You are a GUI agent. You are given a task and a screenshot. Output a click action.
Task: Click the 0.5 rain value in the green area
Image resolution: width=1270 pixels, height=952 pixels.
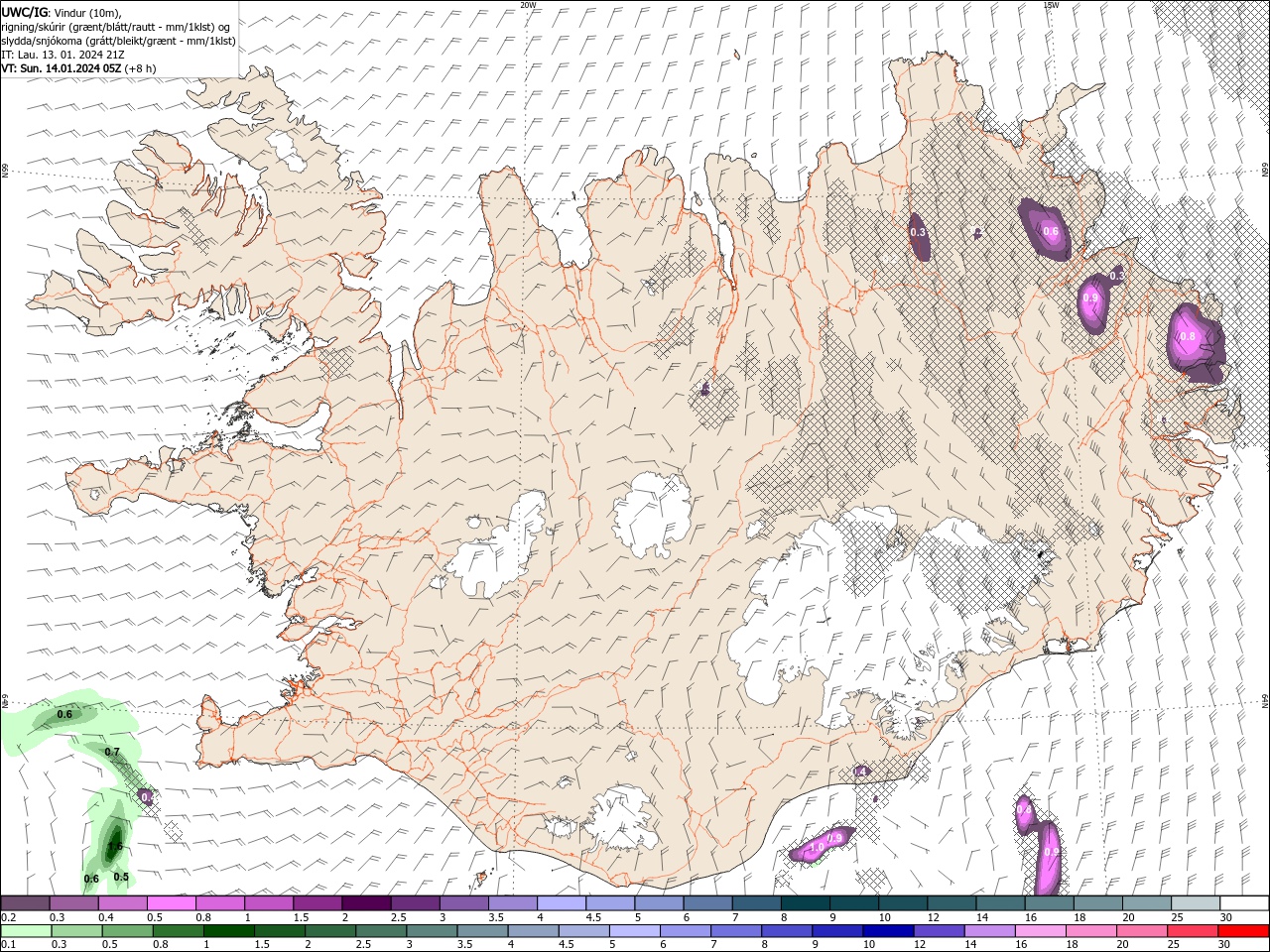[x=121, y=877]
